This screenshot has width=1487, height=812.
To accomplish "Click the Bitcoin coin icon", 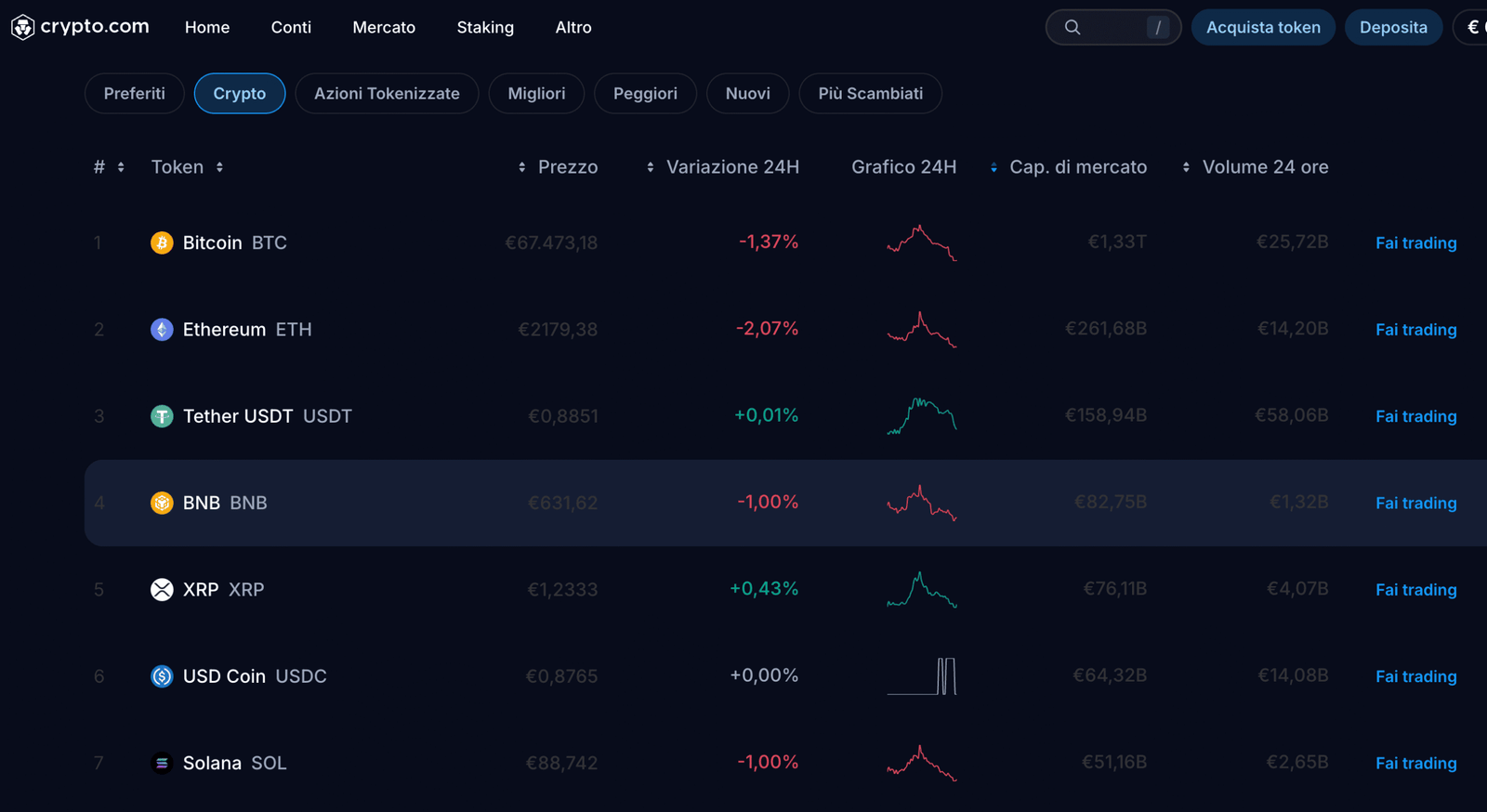I will point(162,242).
